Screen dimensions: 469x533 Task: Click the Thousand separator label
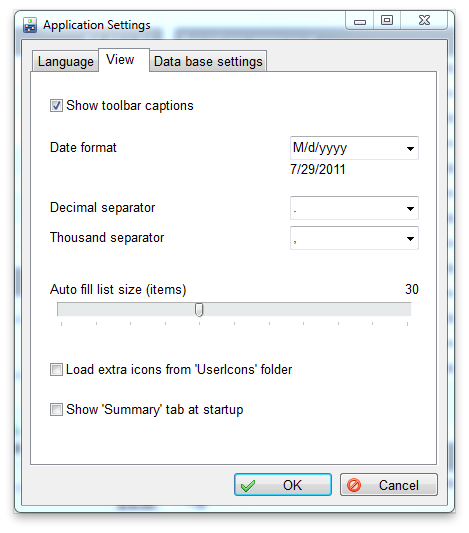[107, 238]
